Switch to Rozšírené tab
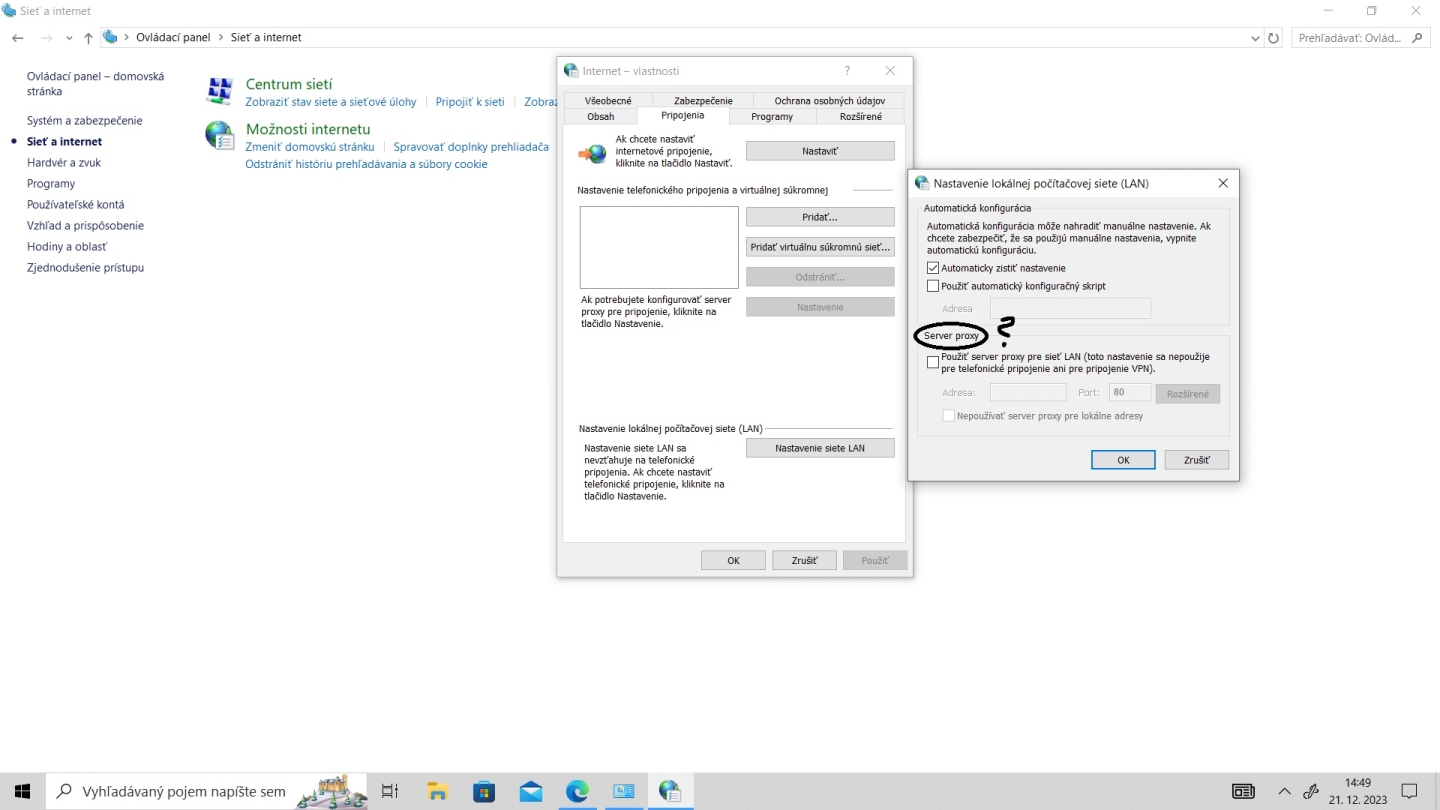This screenshot has width=1440, height=810. tap(861, 117)
